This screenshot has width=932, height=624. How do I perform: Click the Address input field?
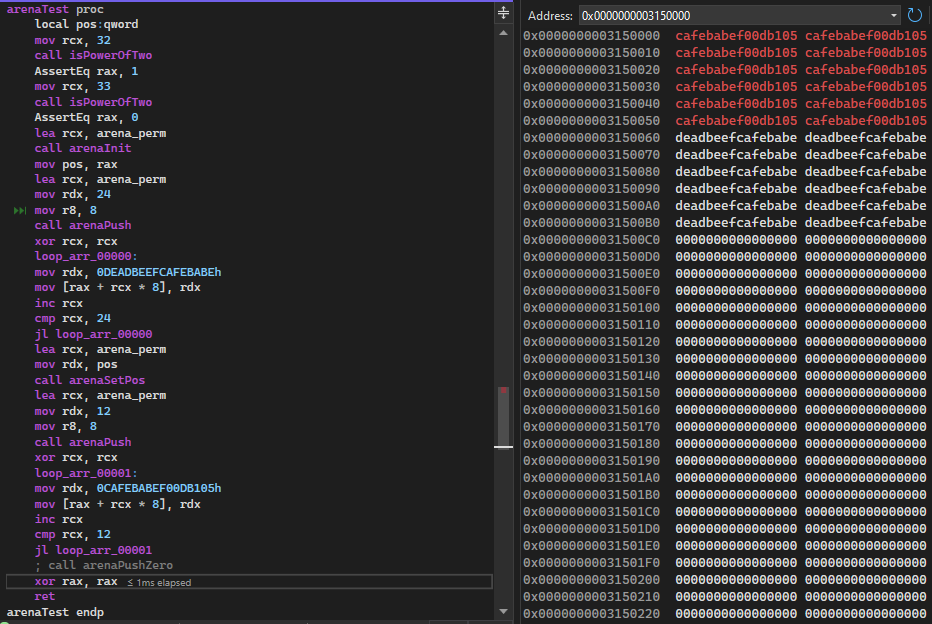coord(733,15)
